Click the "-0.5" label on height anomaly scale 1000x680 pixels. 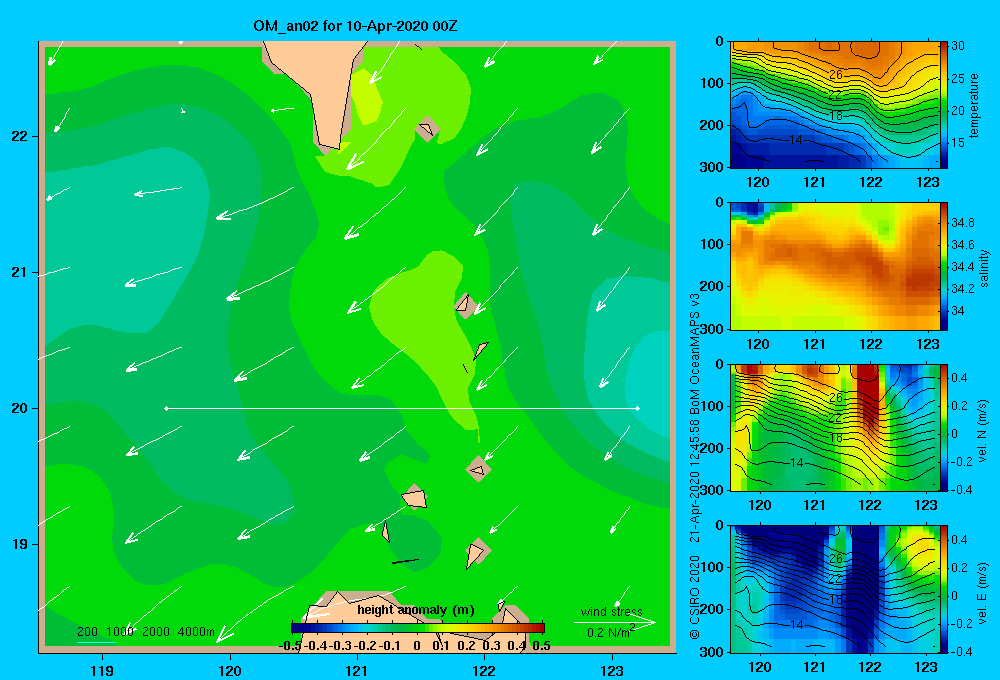pyautogui.click(x=291, y=646)
